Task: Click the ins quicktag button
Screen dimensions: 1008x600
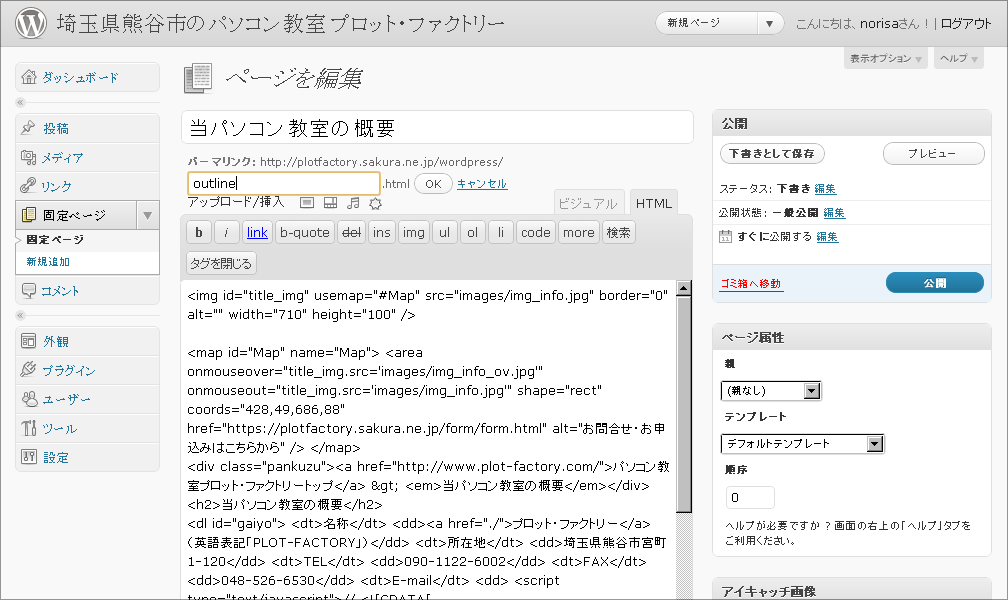Action: click(x=382, y=232)
